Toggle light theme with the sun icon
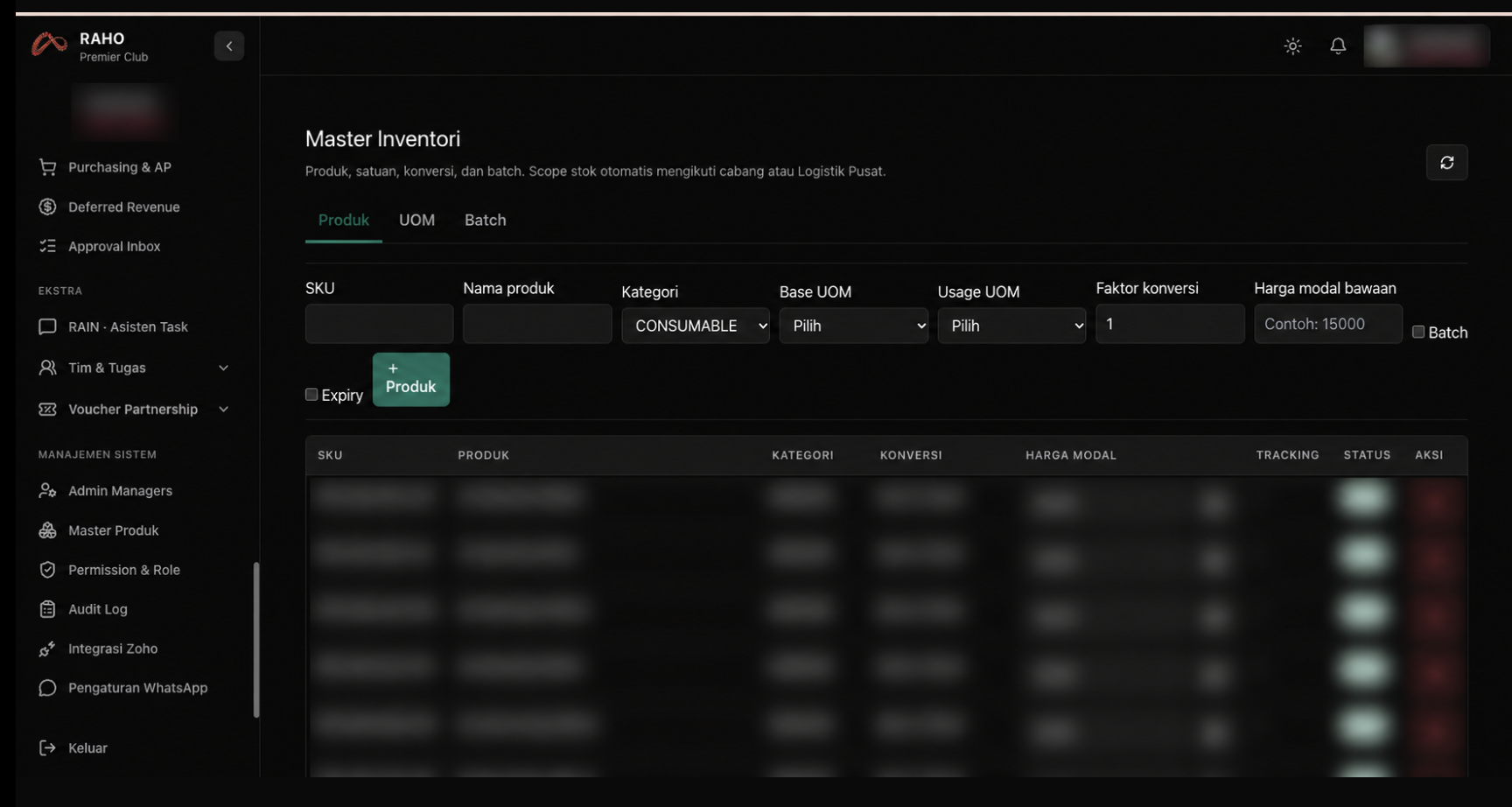 [1292, 46]
